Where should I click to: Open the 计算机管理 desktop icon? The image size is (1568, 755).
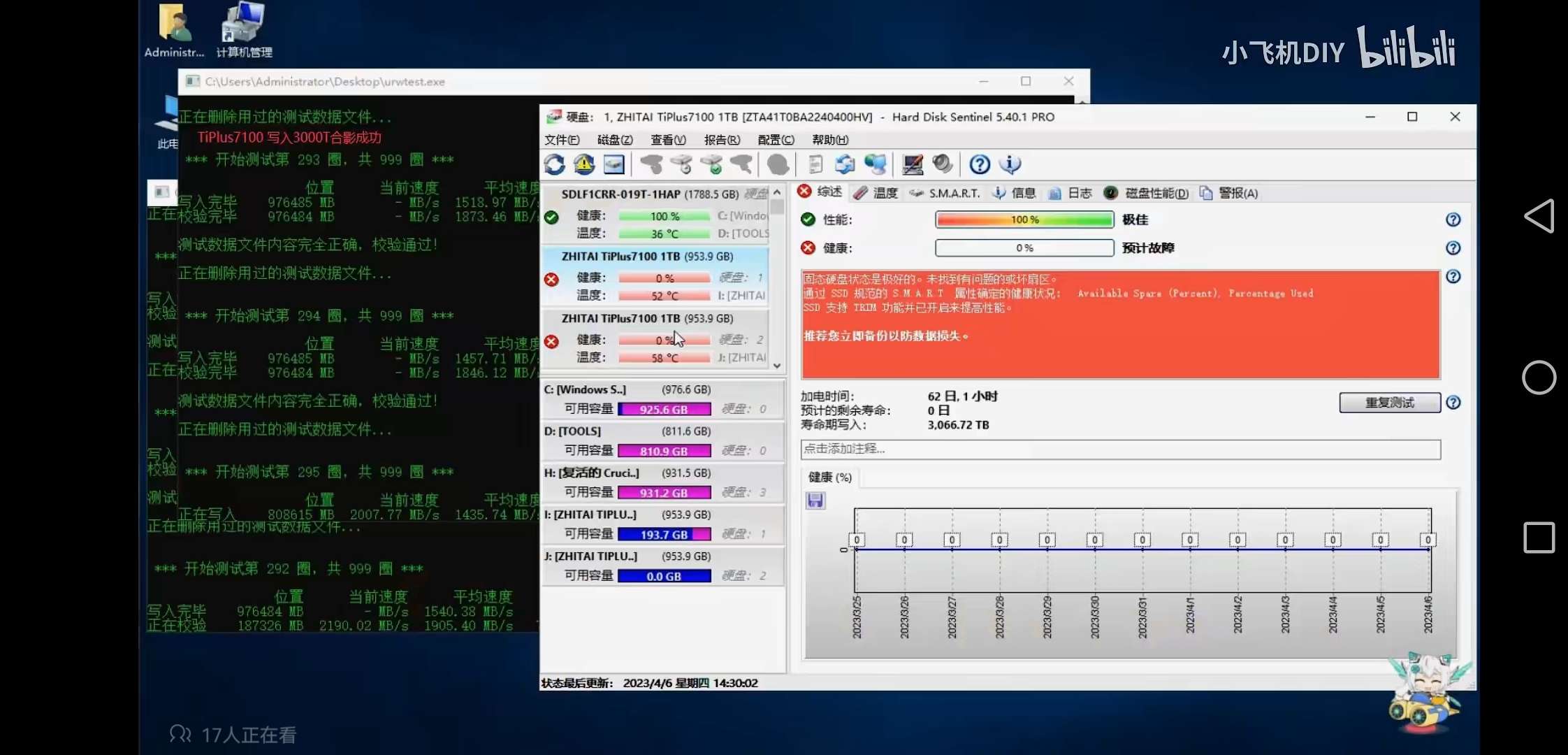(x=244, y=31)
